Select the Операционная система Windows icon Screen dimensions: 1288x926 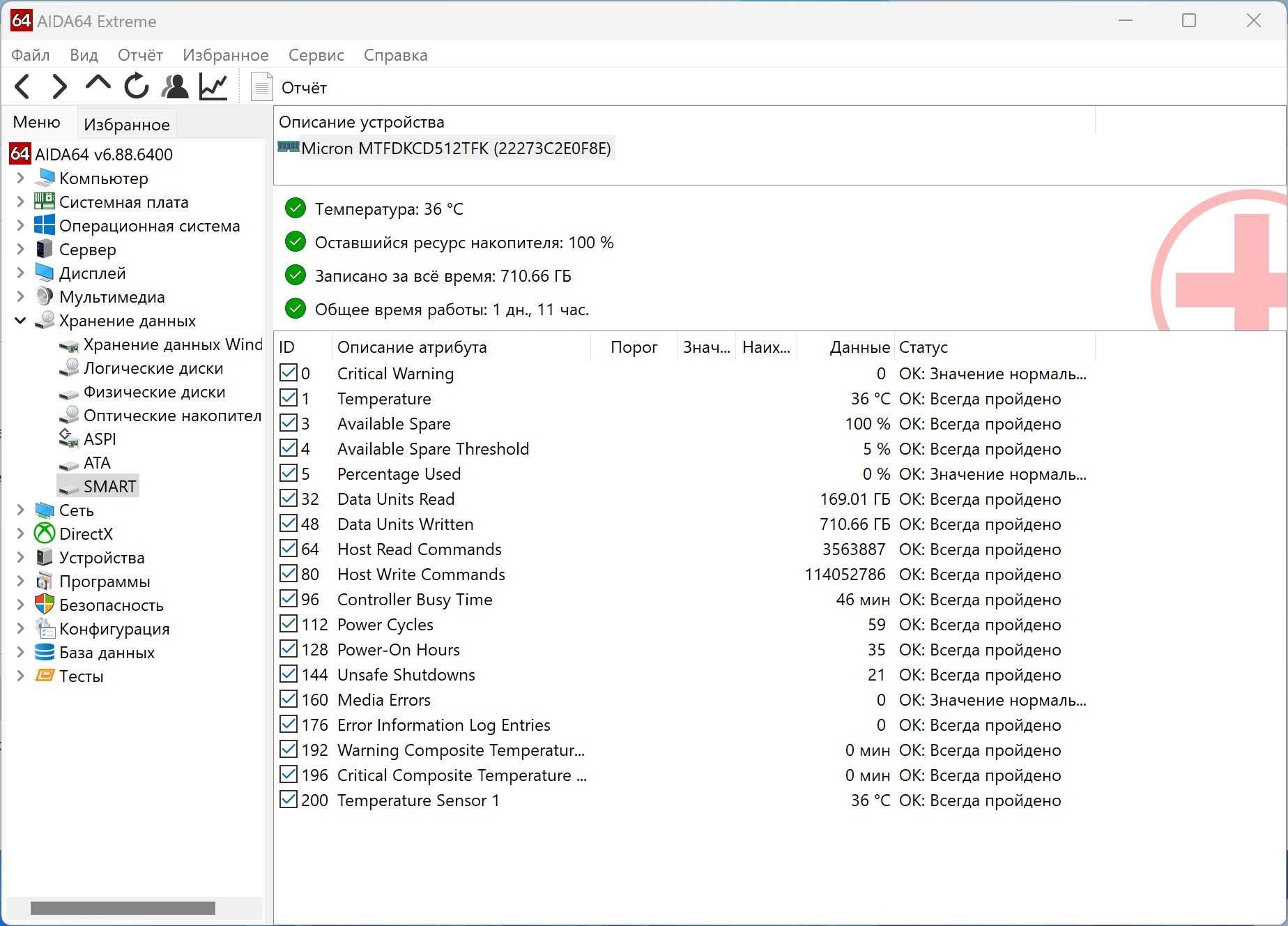[x=45, y=225]
